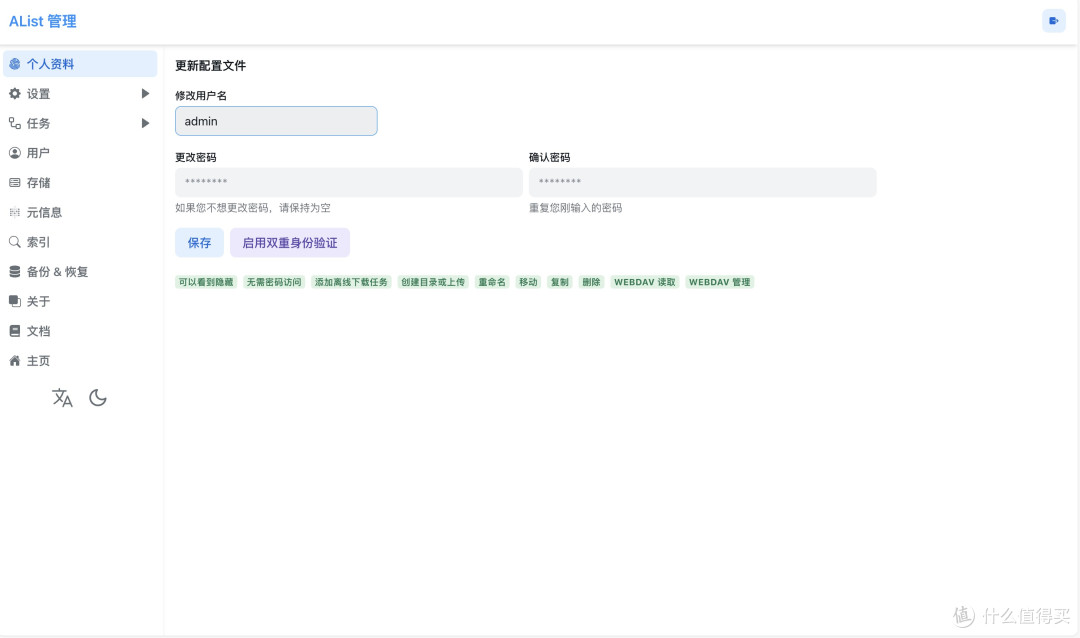Expand the 设置 submenu arrow
The image size is (1080, 638).
pos(145,94)
